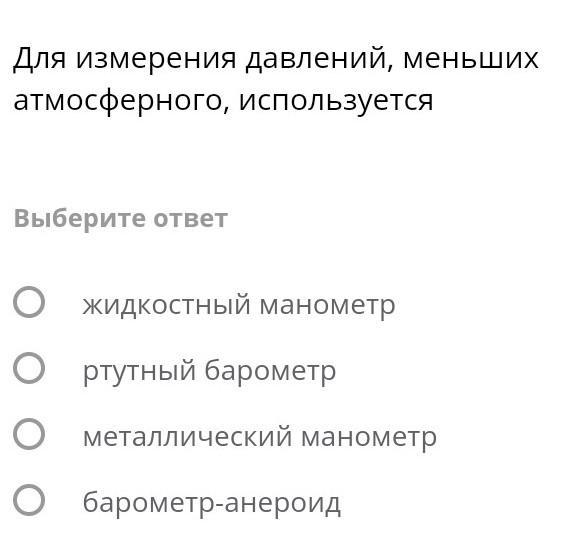
Task: Click the grey "Выберите ответ" heading
Action: coord(120,219)
